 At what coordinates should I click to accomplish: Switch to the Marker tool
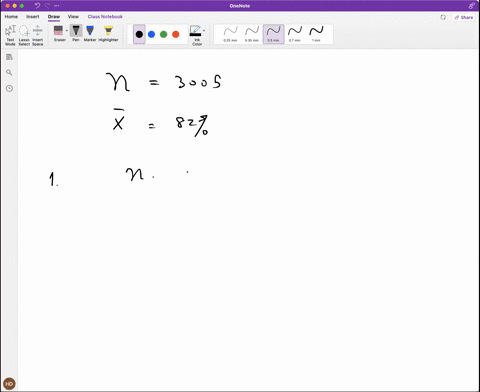point(90,33)
